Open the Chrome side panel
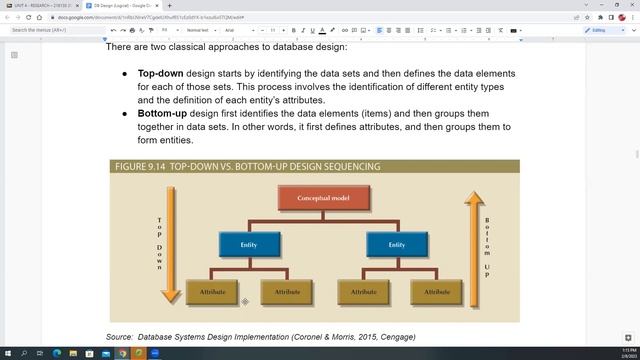Image resolution: width=640 pixels, height=360 pixels. [611, 18]
